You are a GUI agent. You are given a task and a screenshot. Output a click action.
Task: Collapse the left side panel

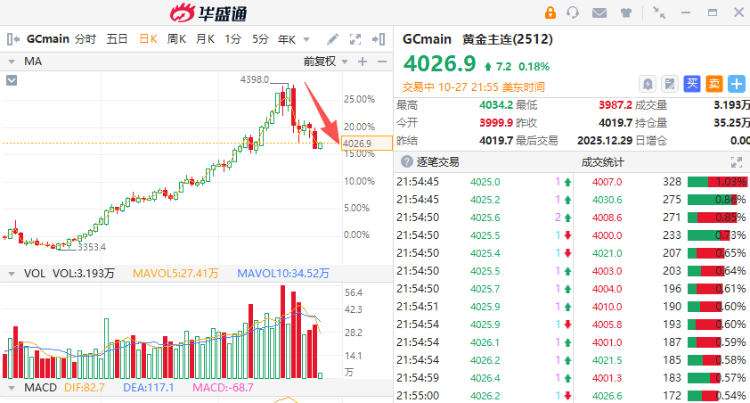(x=11, y=39)
